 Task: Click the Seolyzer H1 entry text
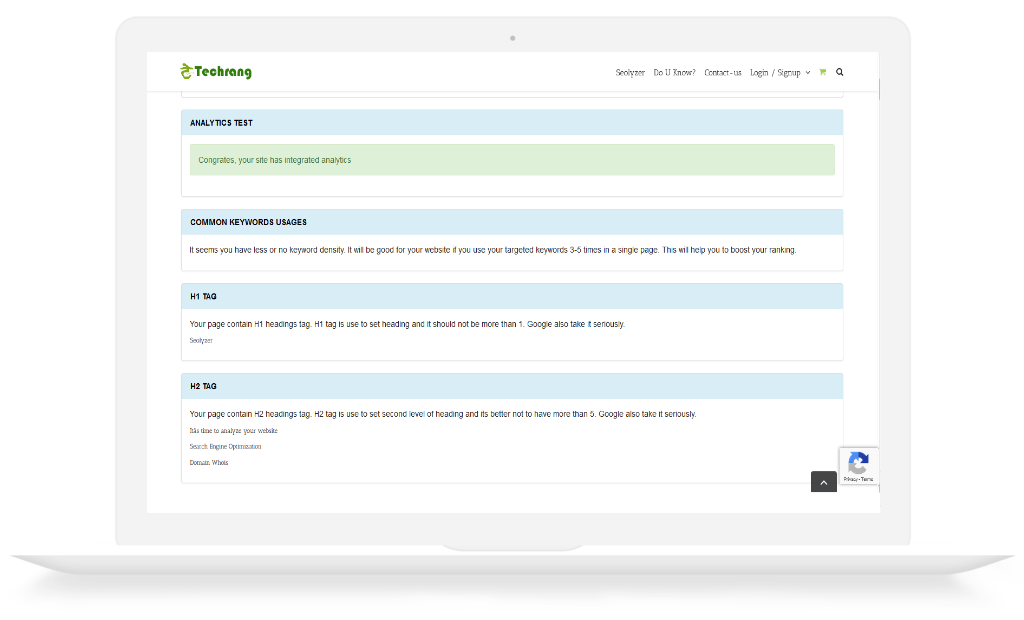tap(201, 340)
